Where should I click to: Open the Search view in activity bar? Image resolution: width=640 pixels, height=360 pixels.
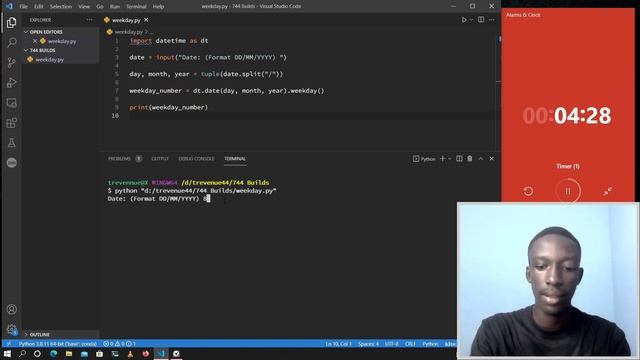[x=11, y=42]
